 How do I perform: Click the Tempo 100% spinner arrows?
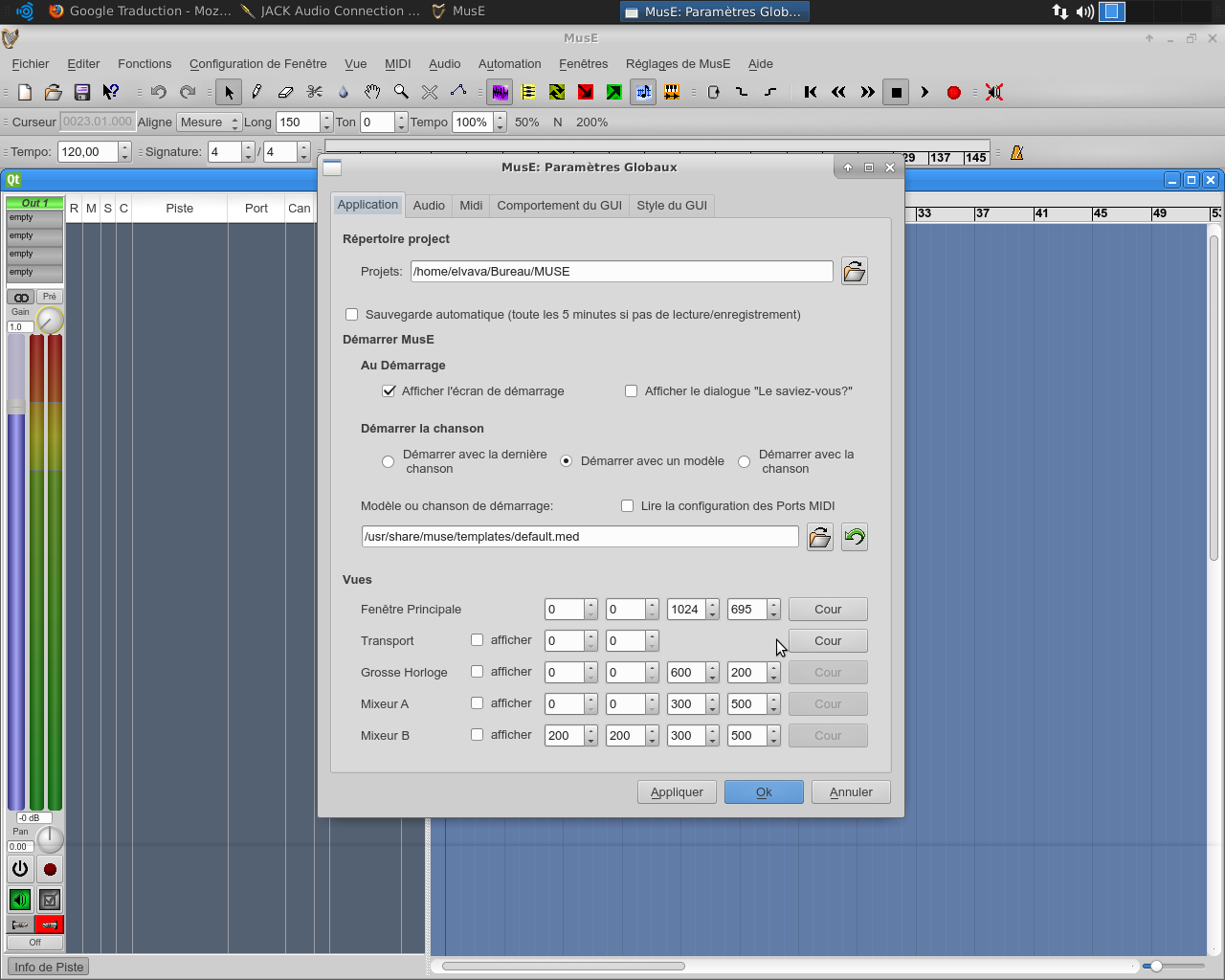coord(500,122)
